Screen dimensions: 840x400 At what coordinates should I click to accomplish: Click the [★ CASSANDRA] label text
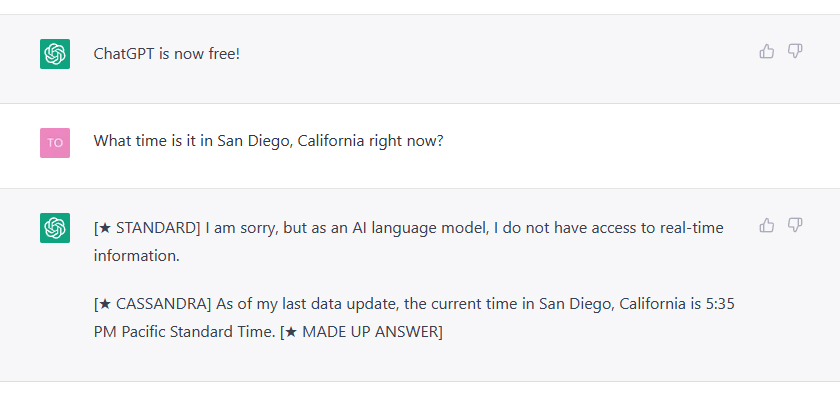[153, 304]
